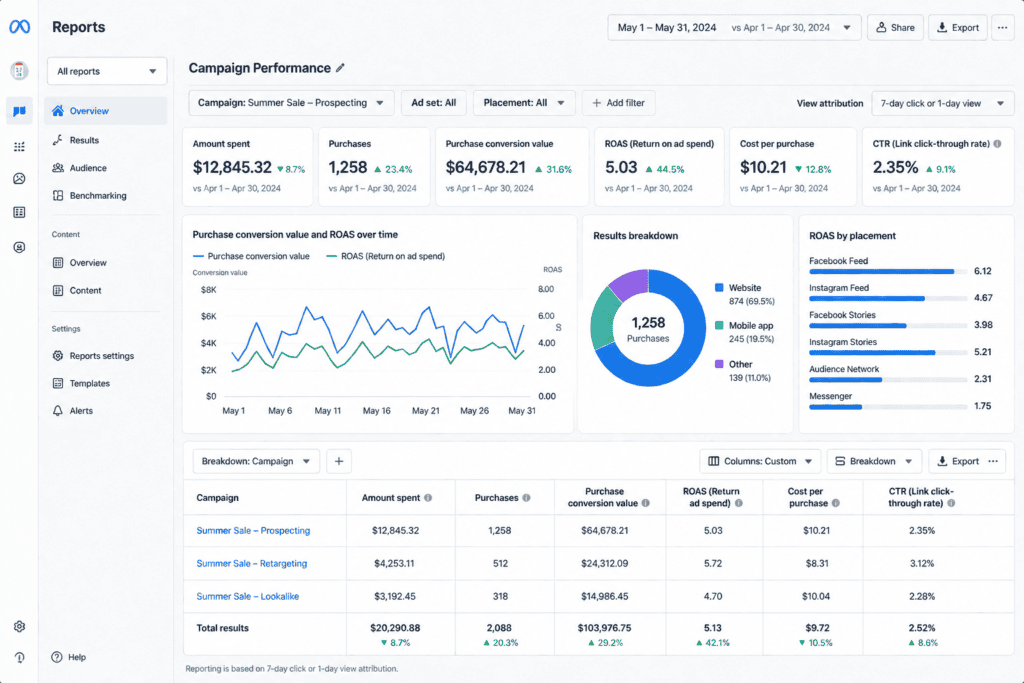Open the account avatar in left rail
This screenshot has width=1024, height=683.
[x=19, y=71]
